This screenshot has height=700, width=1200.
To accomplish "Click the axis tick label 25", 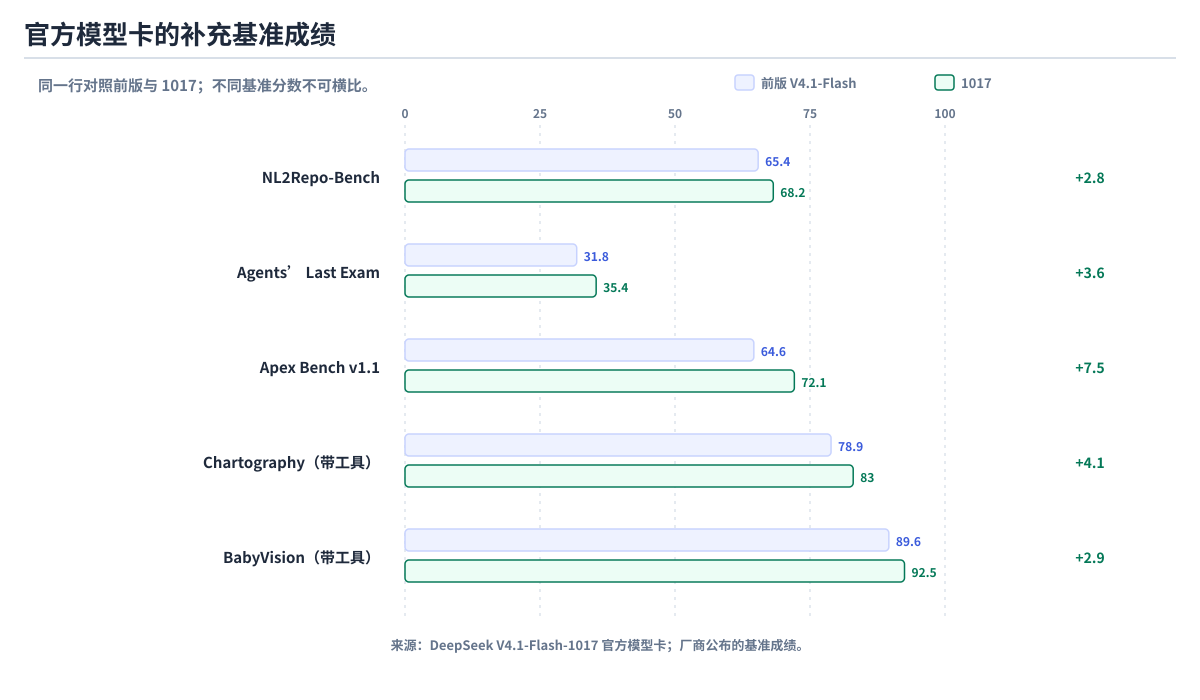I will pyautogui.click(x=540, y=114).
